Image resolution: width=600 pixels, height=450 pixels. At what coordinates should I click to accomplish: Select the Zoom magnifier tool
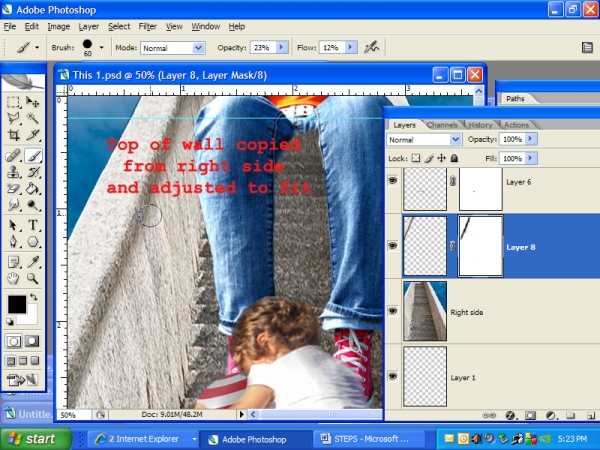(x=33, y=279)
